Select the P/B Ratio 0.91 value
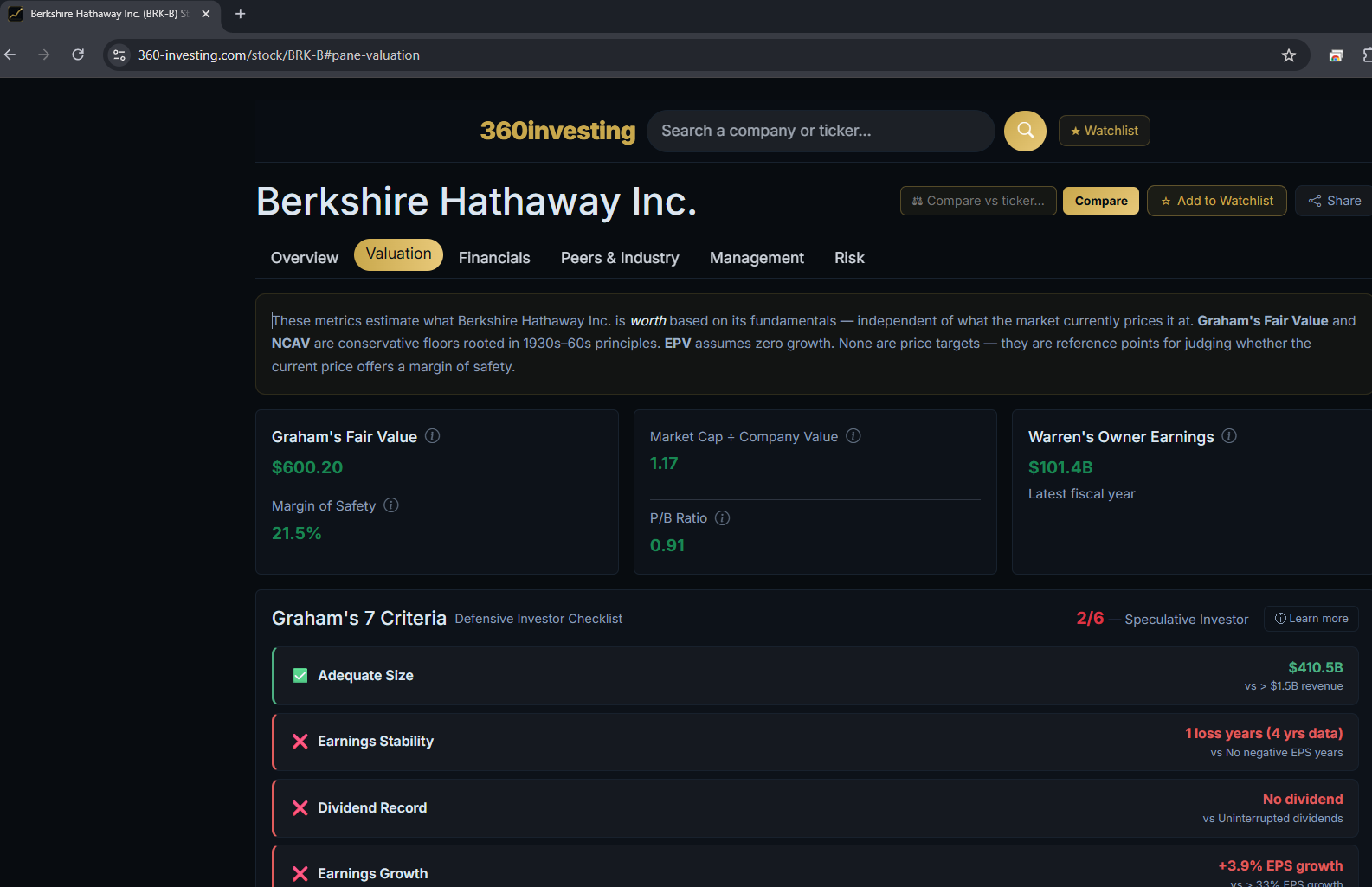This screenshot has height=887, width=1372. point(667,545)
